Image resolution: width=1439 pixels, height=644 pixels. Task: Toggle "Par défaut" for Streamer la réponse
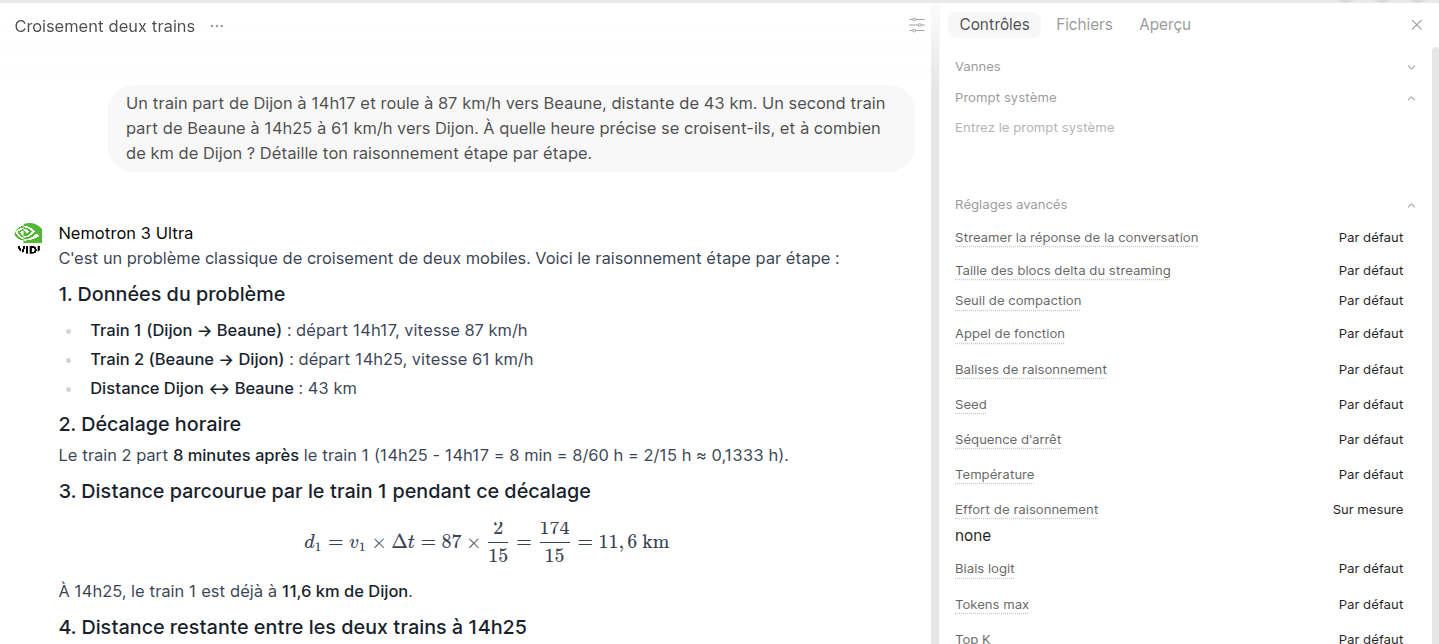coord(1371,238)
